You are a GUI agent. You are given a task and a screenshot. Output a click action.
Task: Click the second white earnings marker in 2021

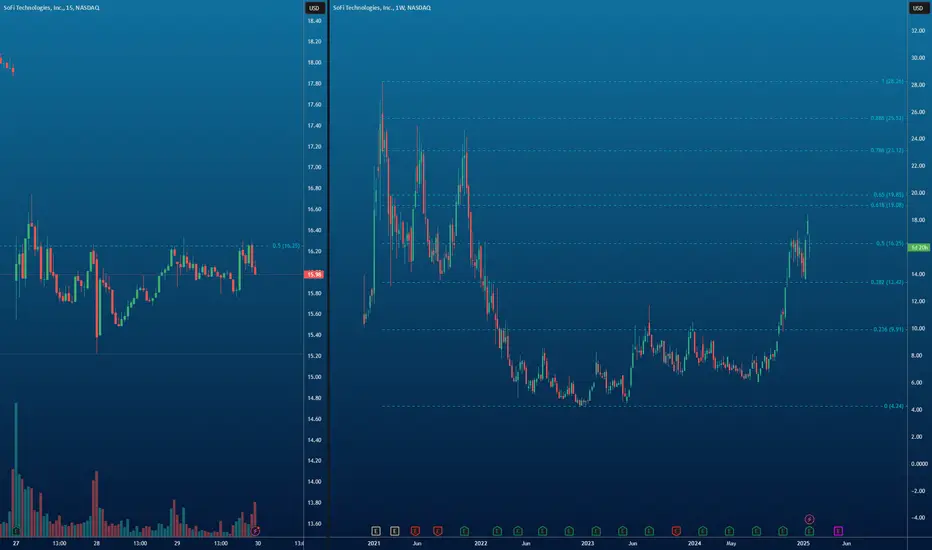pos(395,531)
